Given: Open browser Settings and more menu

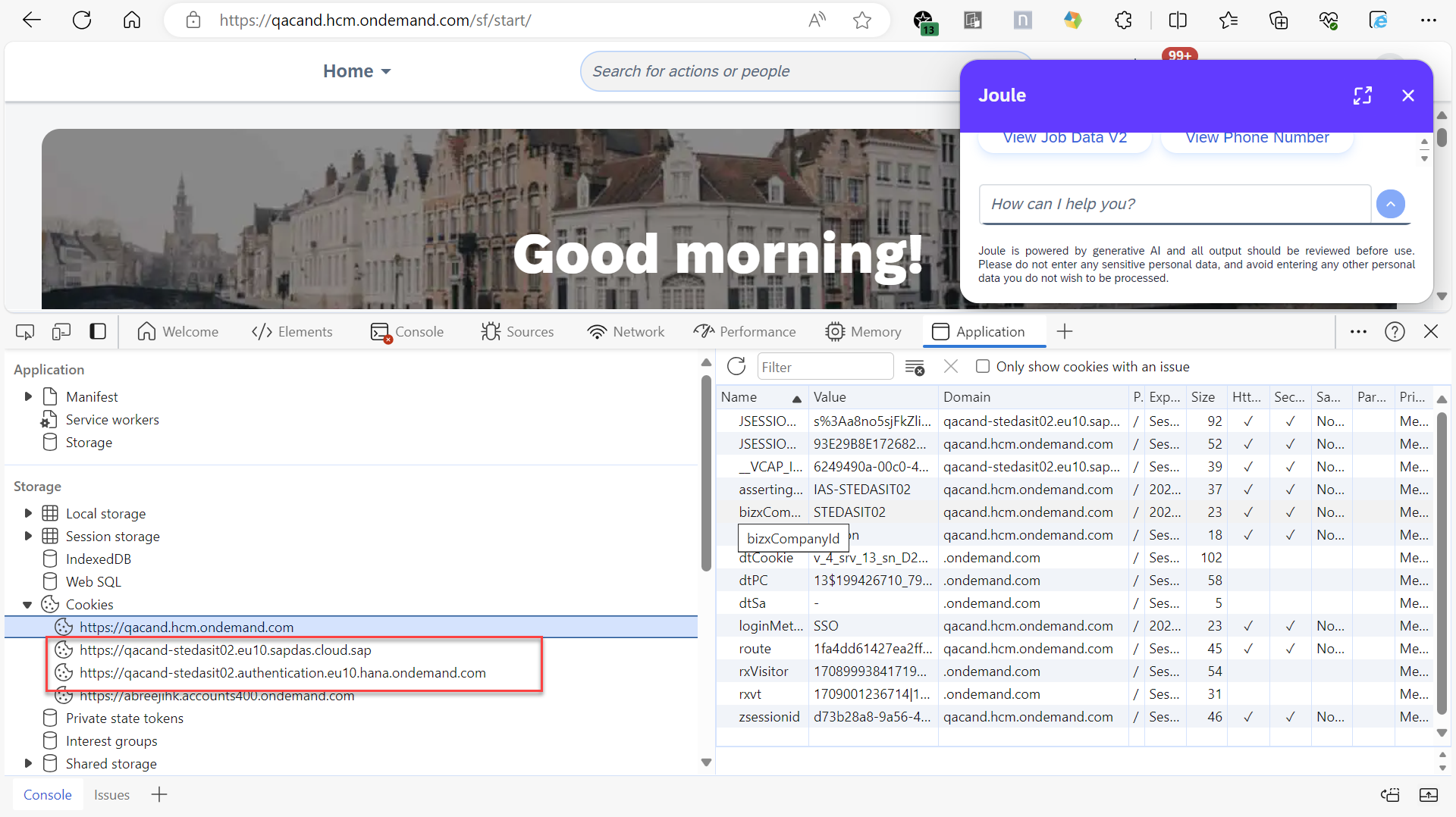Looking at the screenshot, I should (x=1429, y=20).
